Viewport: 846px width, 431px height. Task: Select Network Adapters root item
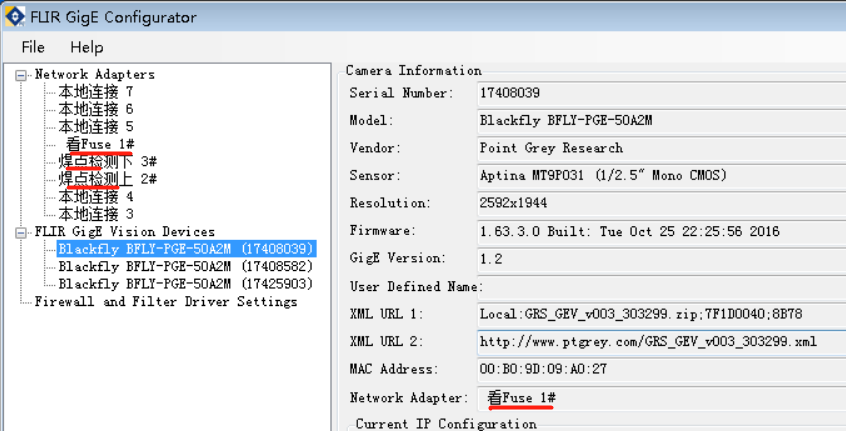(x=95, y=74)
